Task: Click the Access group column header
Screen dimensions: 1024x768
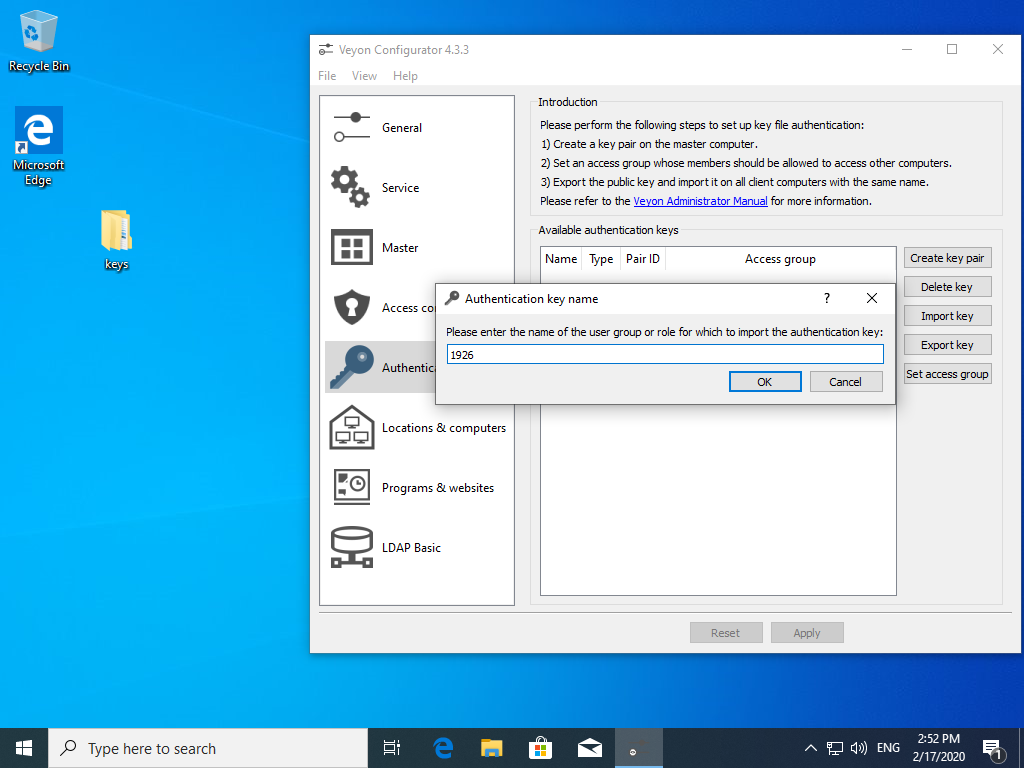Action: [780, 259]
